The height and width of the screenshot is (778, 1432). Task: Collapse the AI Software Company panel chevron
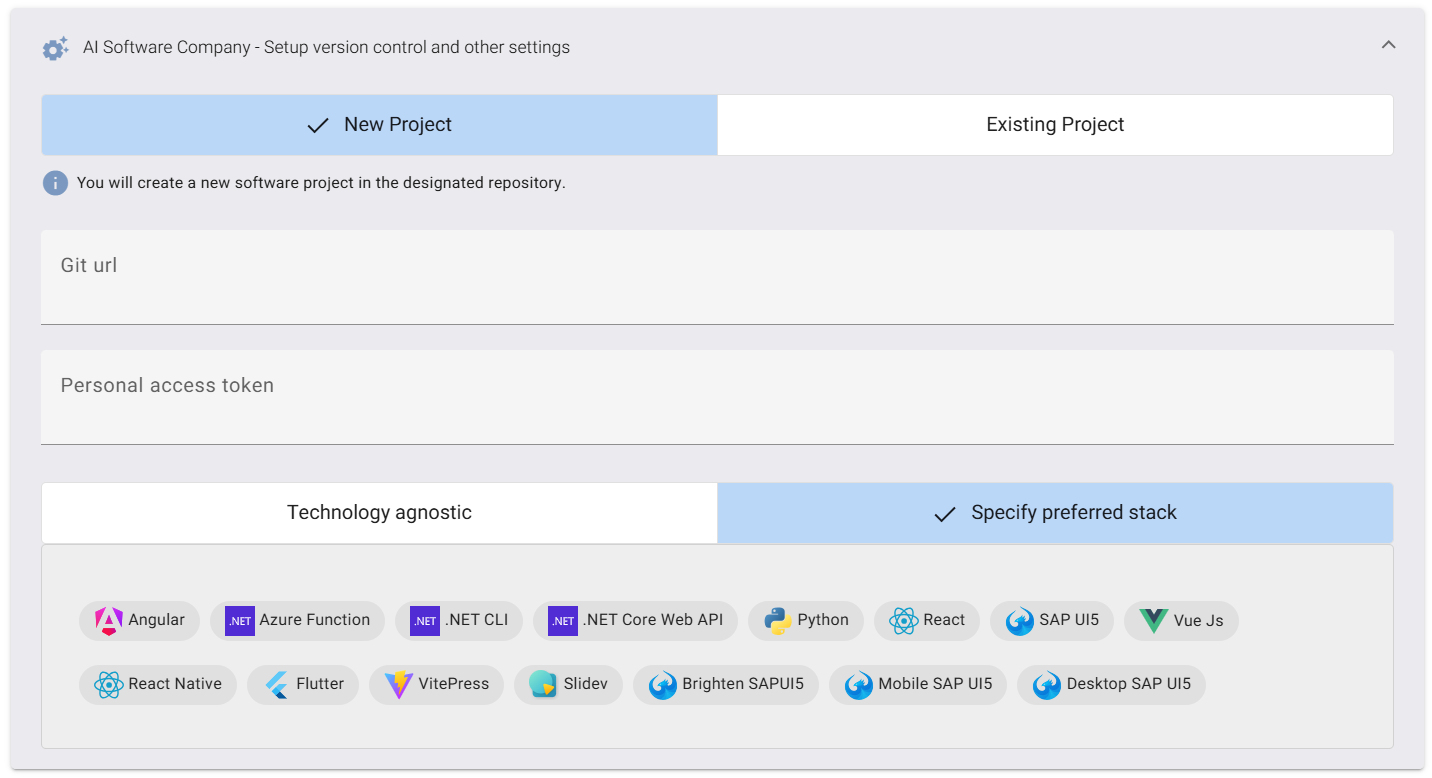(x=1388, y=45)
